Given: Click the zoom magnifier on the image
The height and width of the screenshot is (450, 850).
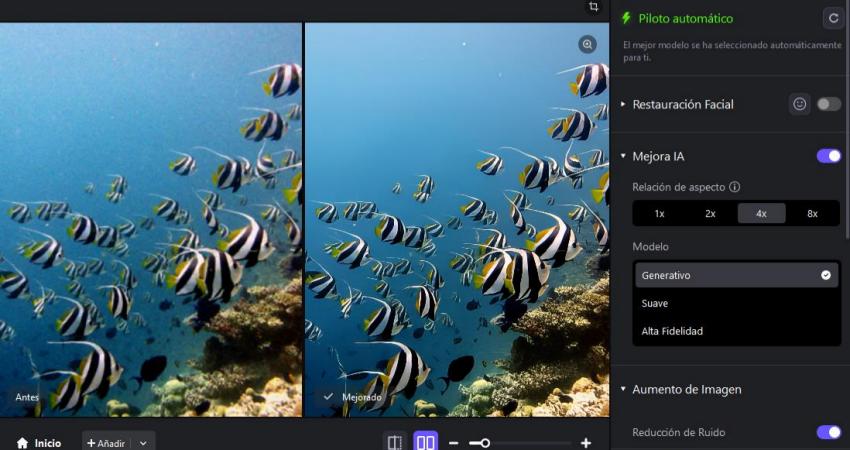Looking at the screenshot, I should tap(587, 45).
